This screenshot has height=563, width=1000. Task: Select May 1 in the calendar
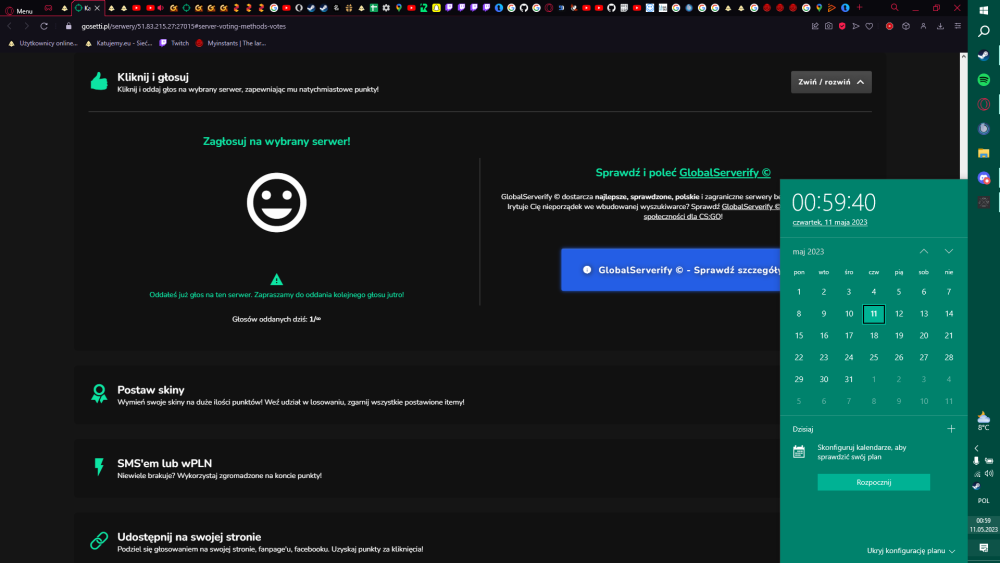coord(798,292)
